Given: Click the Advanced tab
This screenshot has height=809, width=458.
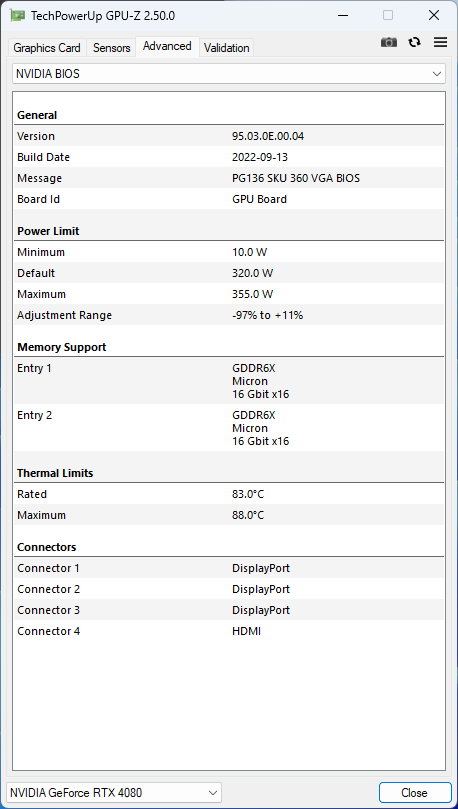Looking at the screenshot, I should tap(167, 46).
